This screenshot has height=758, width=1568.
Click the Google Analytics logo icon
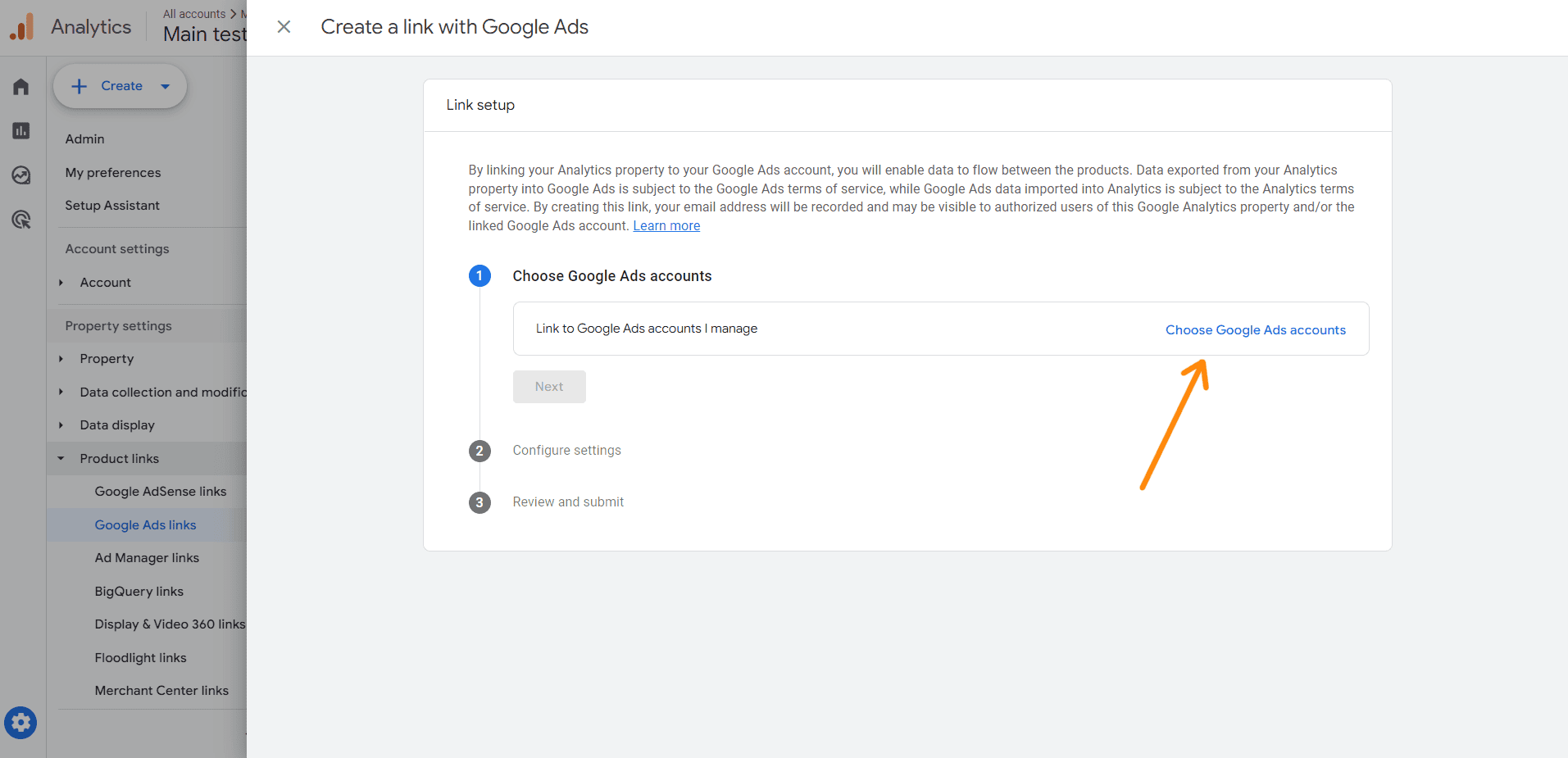click(22, 27)
